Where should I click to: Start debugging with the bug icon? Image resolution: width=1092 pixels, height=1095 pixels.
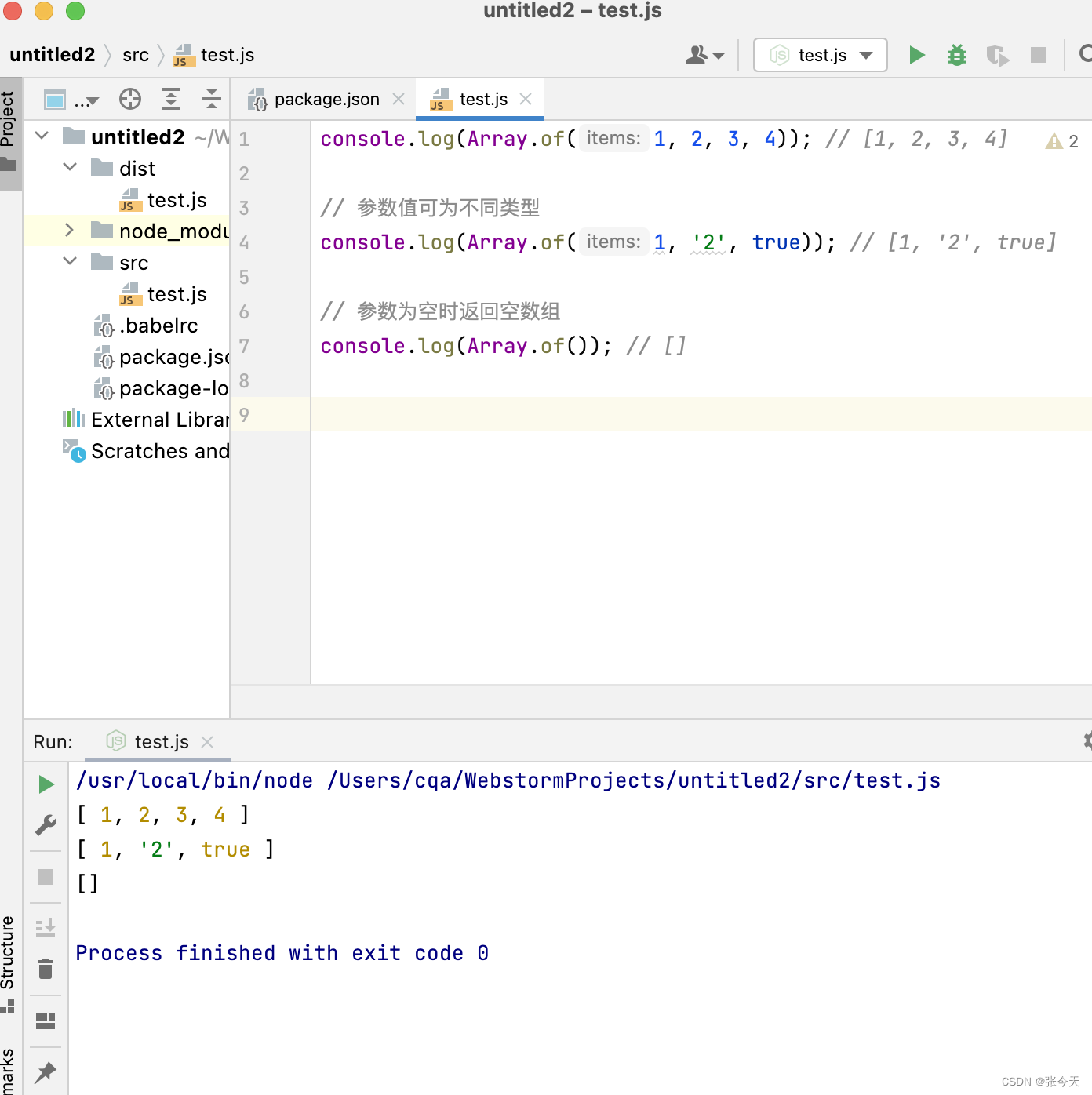tap(956, 55)
